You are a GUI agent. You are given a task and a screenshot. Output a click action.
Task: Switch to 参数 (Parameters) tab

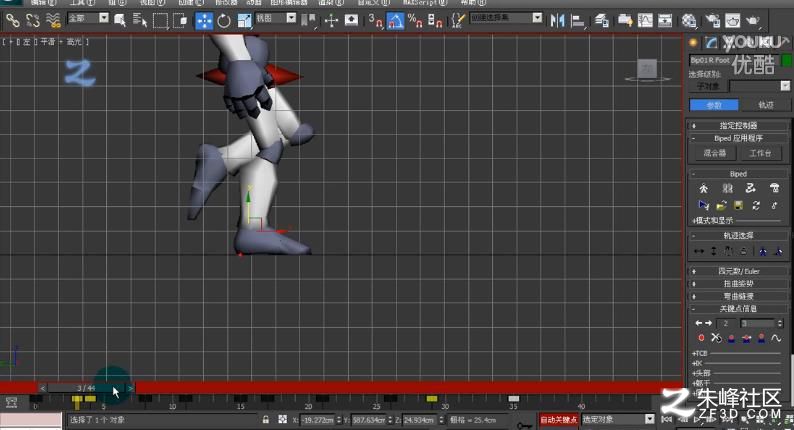click(x=714, y=105)
